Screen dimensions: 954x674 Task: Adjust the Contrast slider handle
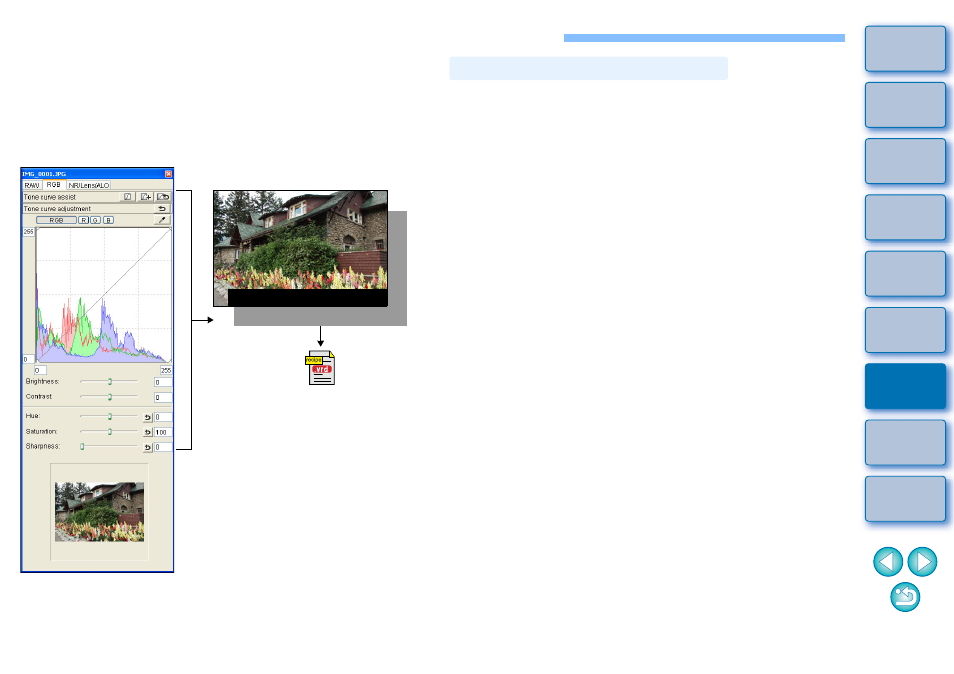coord(110,397)
